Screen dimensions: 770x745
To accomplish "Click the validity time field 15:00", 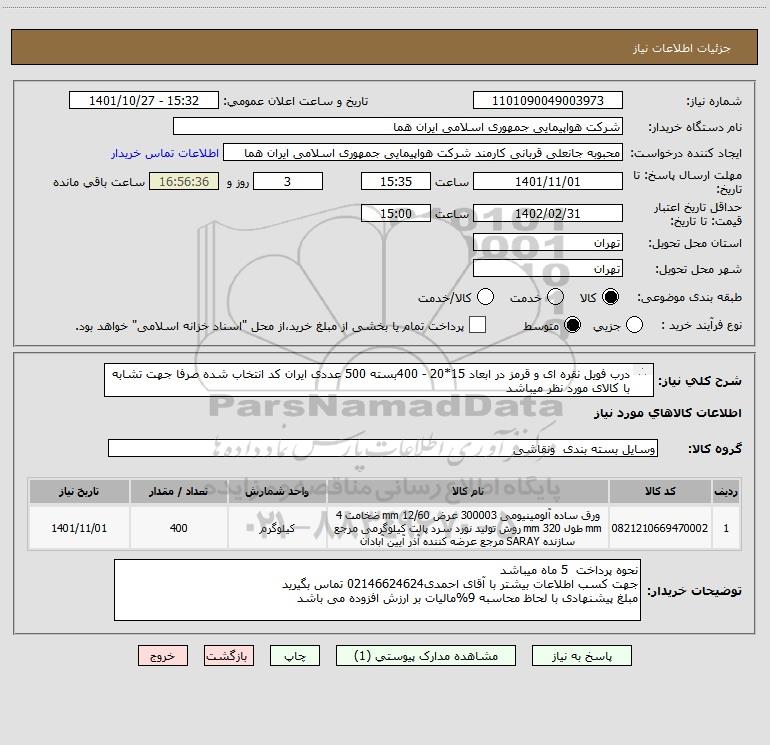I will (x=396, y=213).
